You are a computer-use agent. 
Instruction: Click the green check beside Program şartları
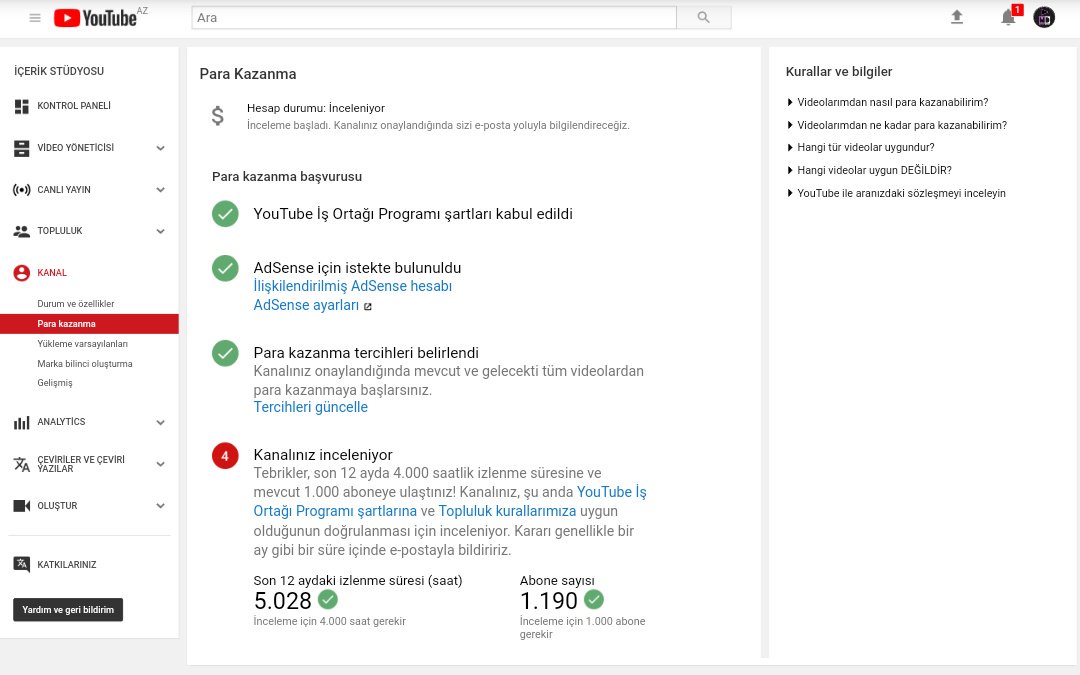coord(225,214)
